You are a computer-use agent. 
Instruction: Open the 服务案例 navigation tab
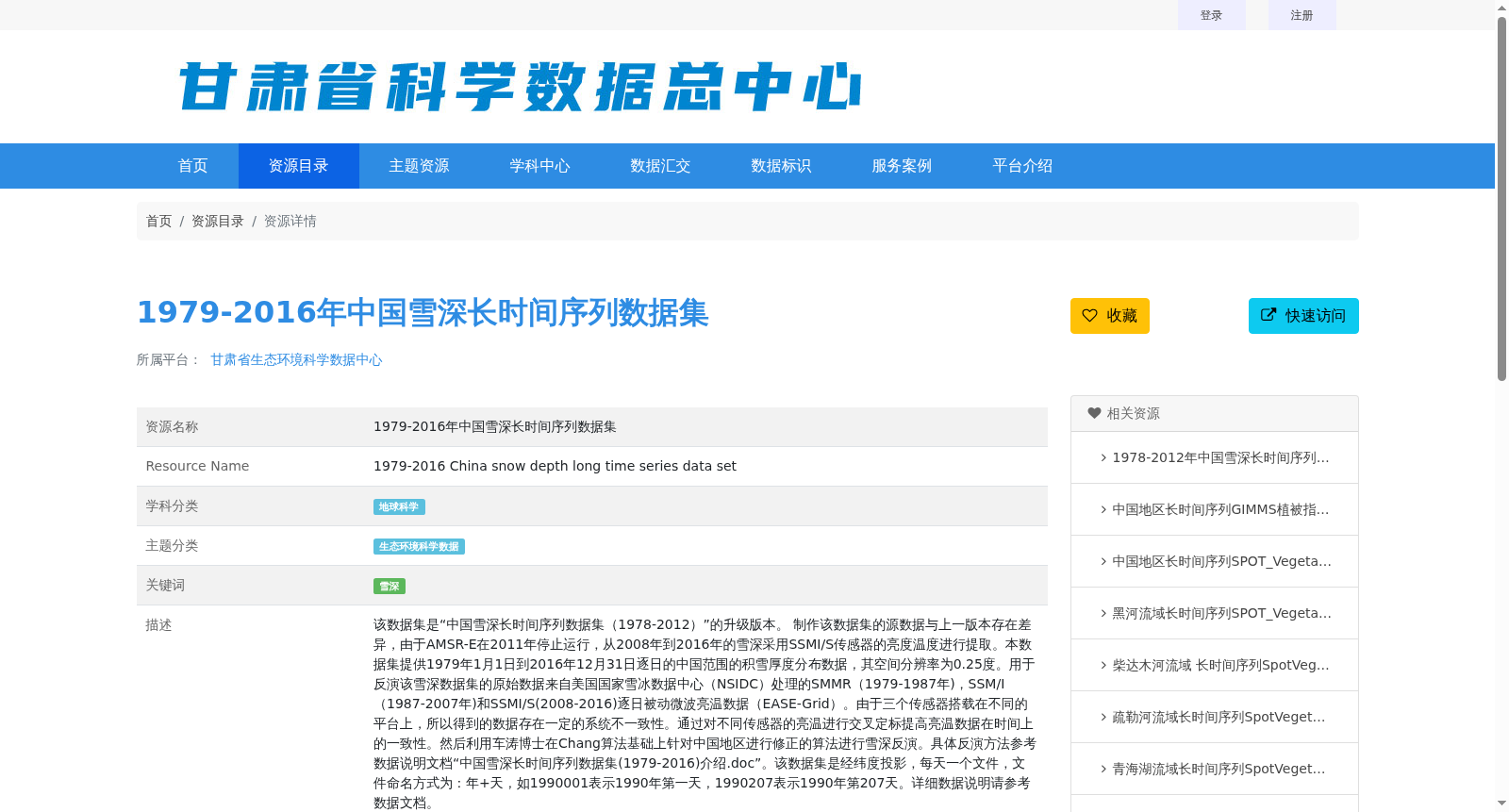pos(902,166)
